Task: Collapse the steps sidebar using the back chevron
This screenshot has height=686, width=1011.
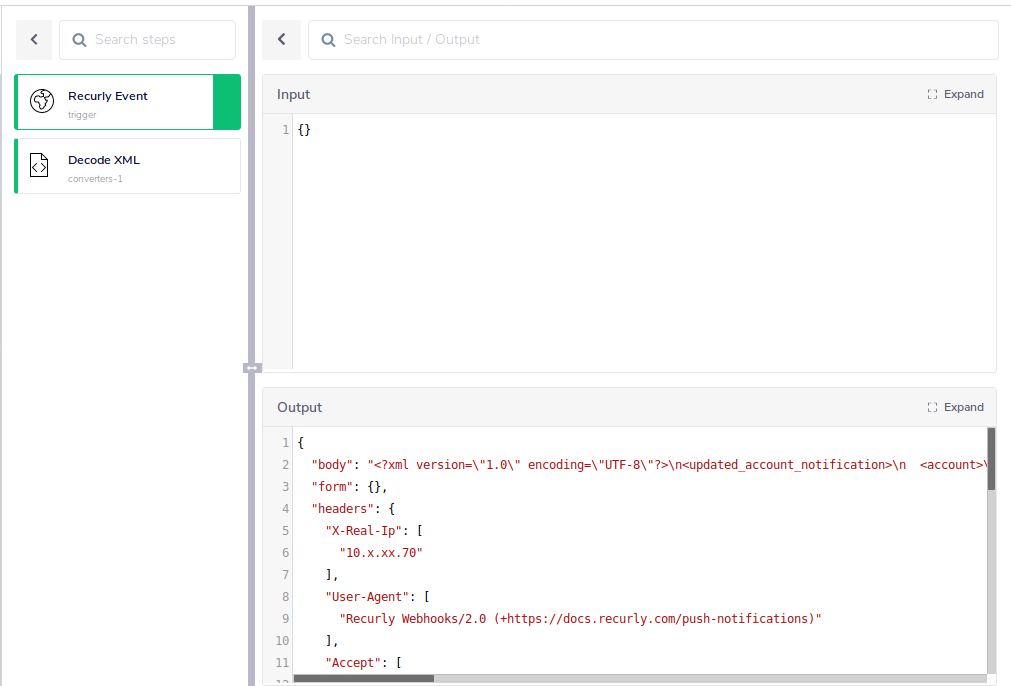Action: point(33,39)
